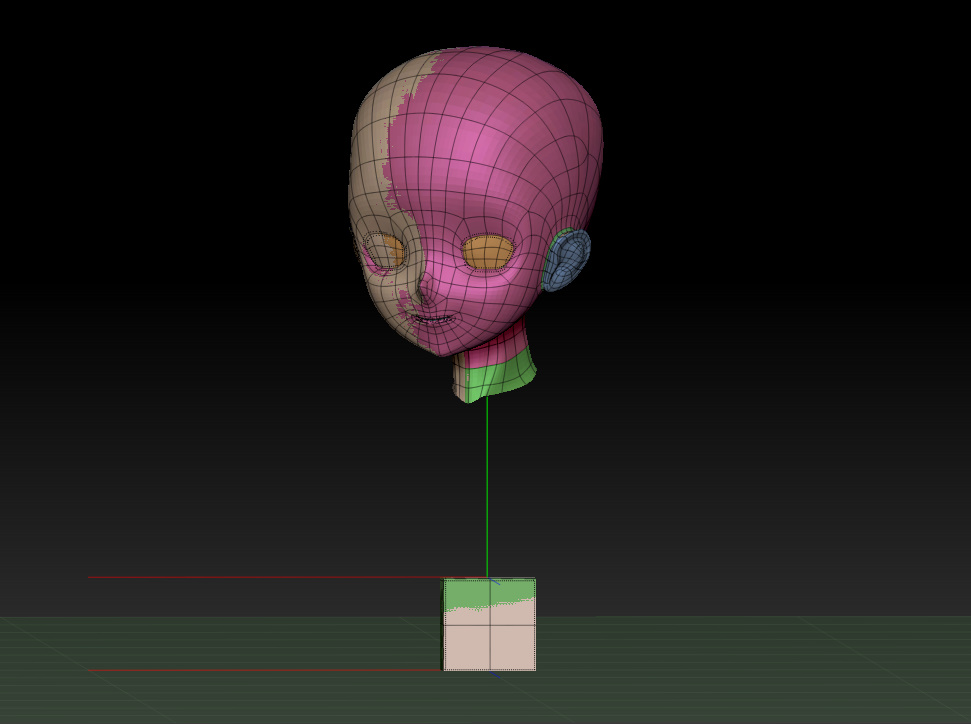Select the beige lower part of the cube
Image resolution: width=971 pixels, height=724 pixels.
(x=490, y=645)
